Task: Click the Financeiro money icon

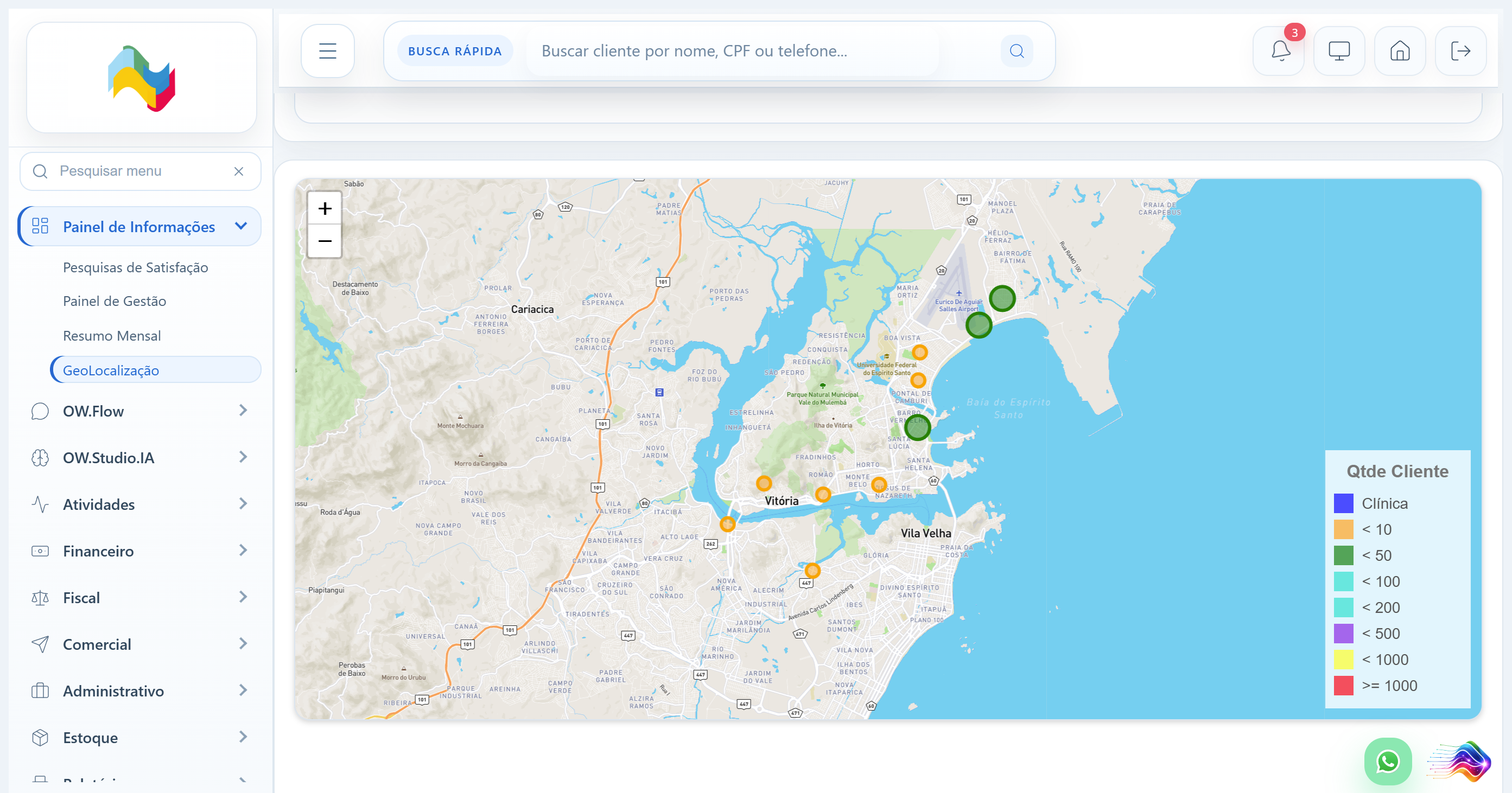Action: click(40, 551)
